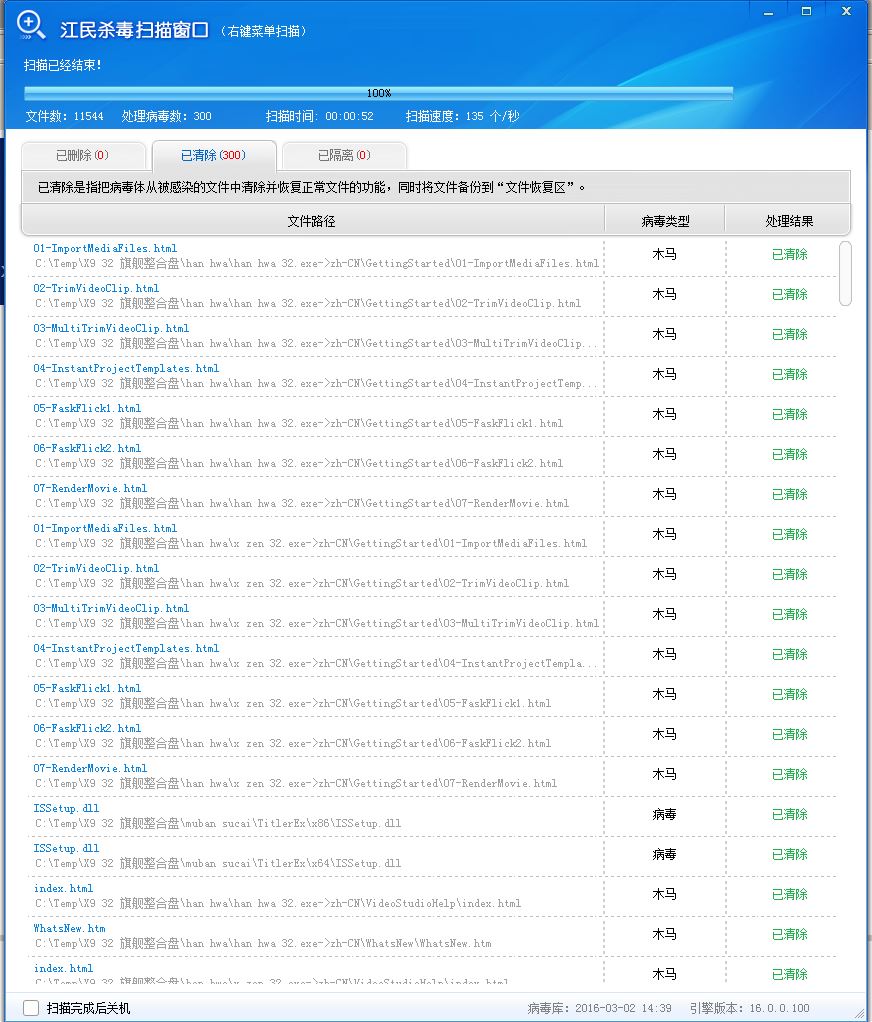Click the results list vertical scrollbar thumb
Image resolution: width=872 pixels, height=1022 pixels.
coord(845,273)
